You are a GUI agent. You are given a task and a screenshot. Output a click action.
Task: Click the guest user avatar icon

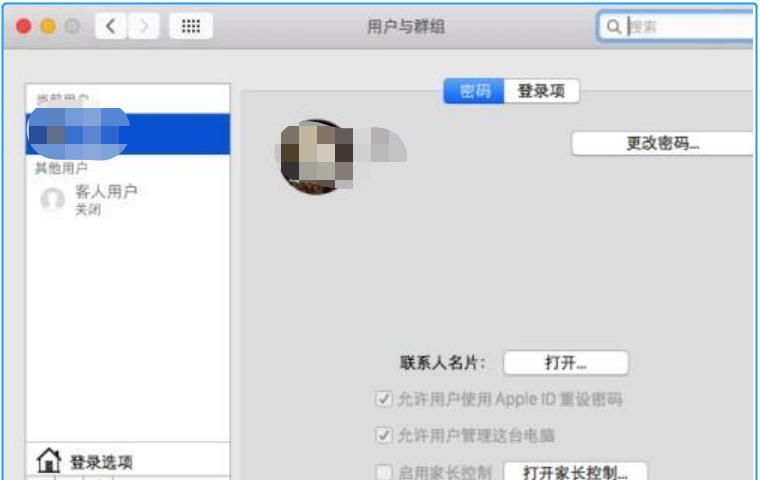(52, 199)
